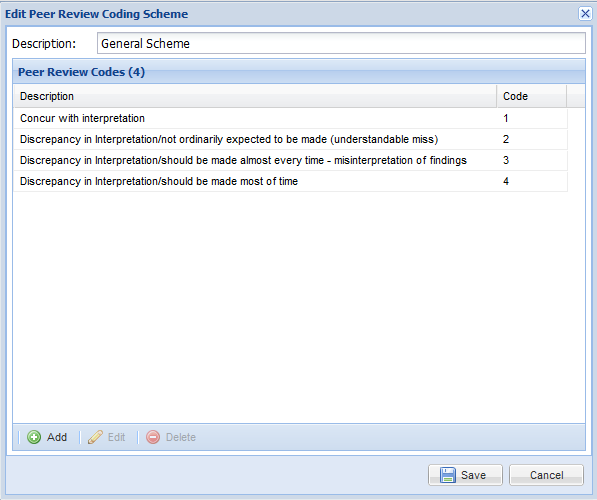Viewport: 597px width, 500px height.
Task: Select the Concur with interpretation row
Action: pos(291,118)
